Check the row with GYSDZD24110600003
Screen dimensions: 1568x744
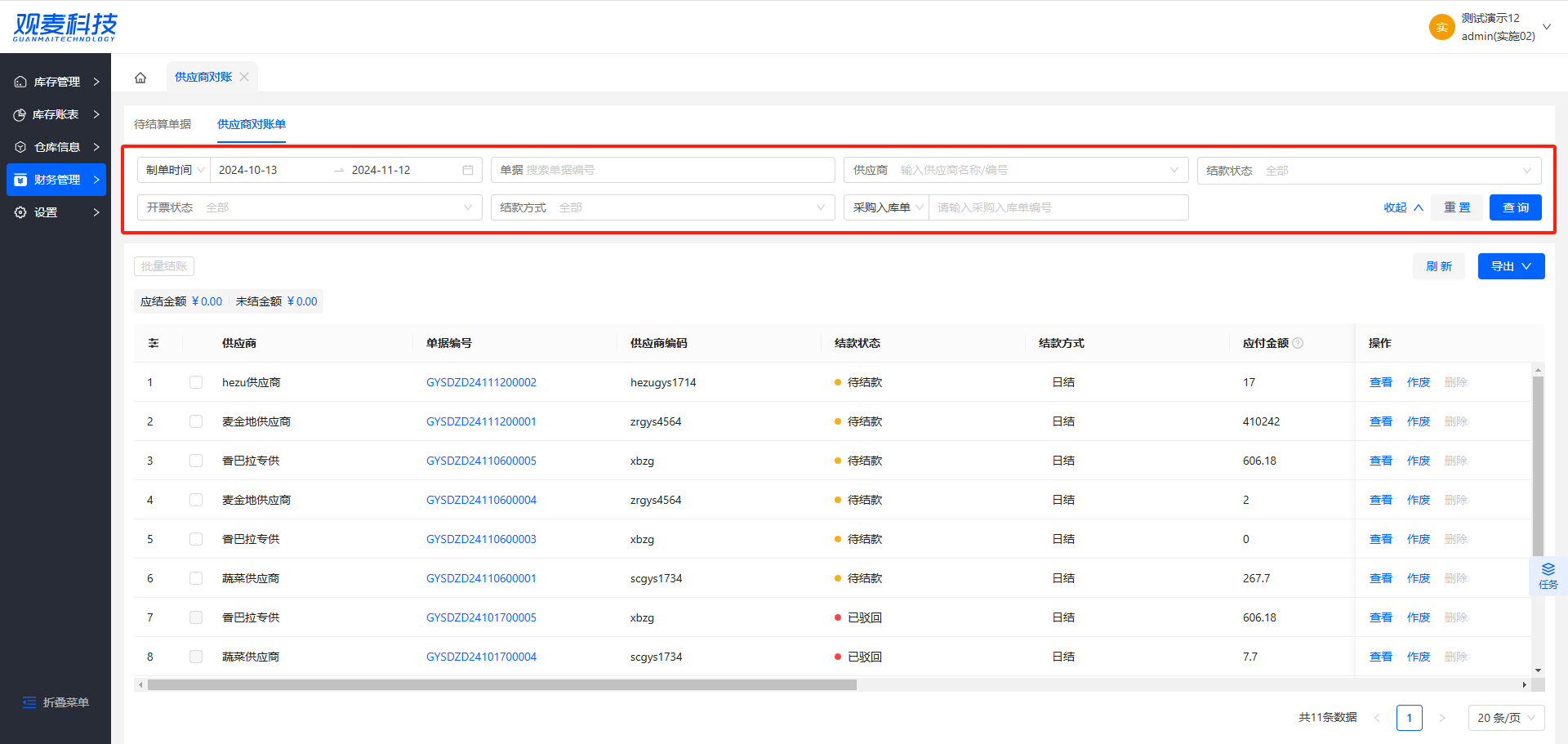pyautogui.click(x=196, y=539)
